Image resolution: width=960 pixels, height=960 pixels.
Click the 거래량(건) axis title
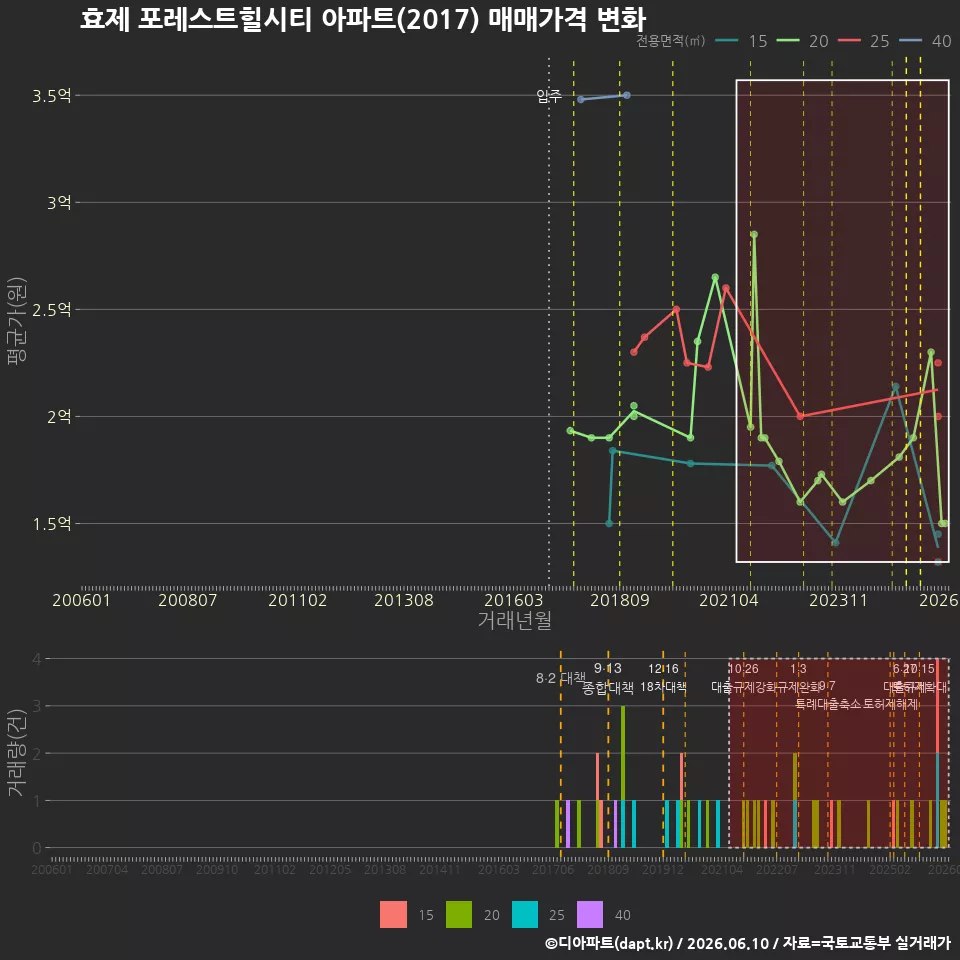17,753
